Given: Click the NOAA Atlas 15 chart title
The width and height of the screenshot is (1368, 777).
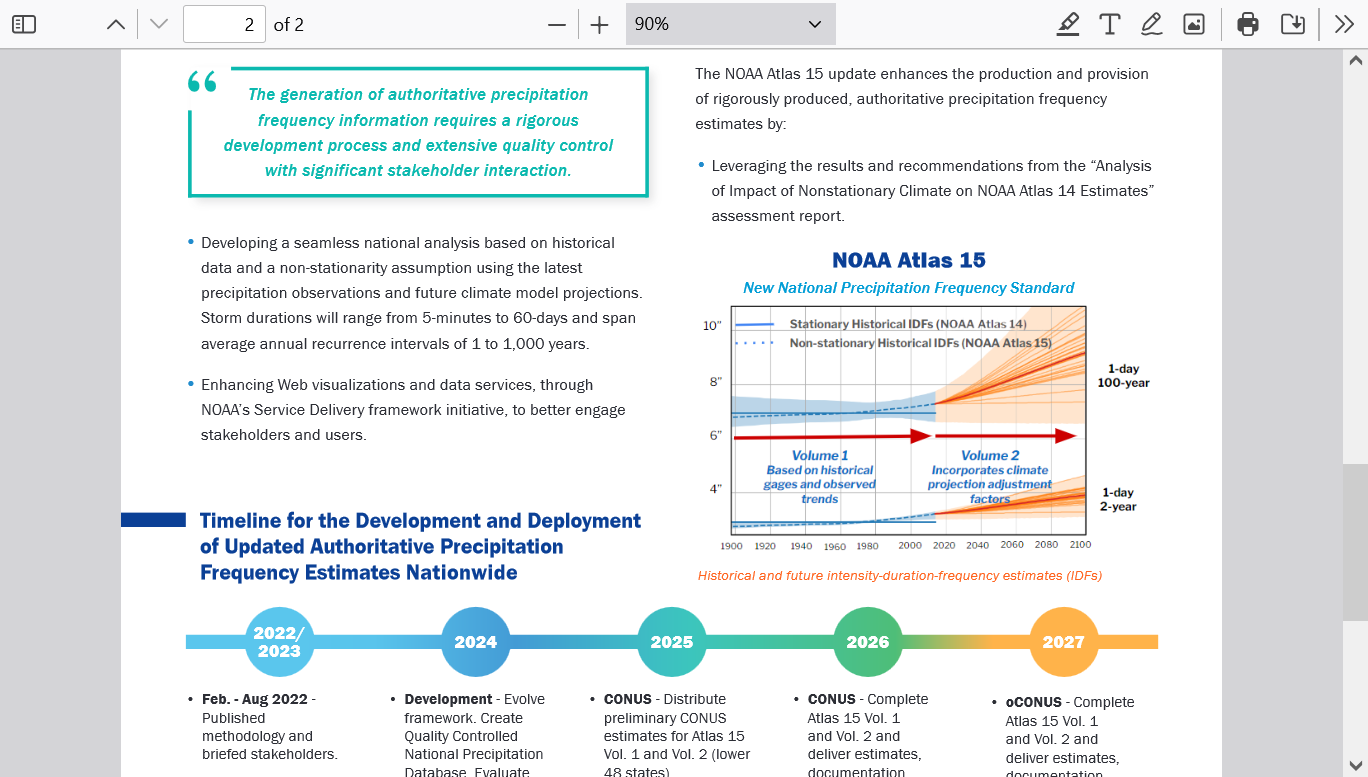Looking at the screenshot, I should tap(909, 260).
